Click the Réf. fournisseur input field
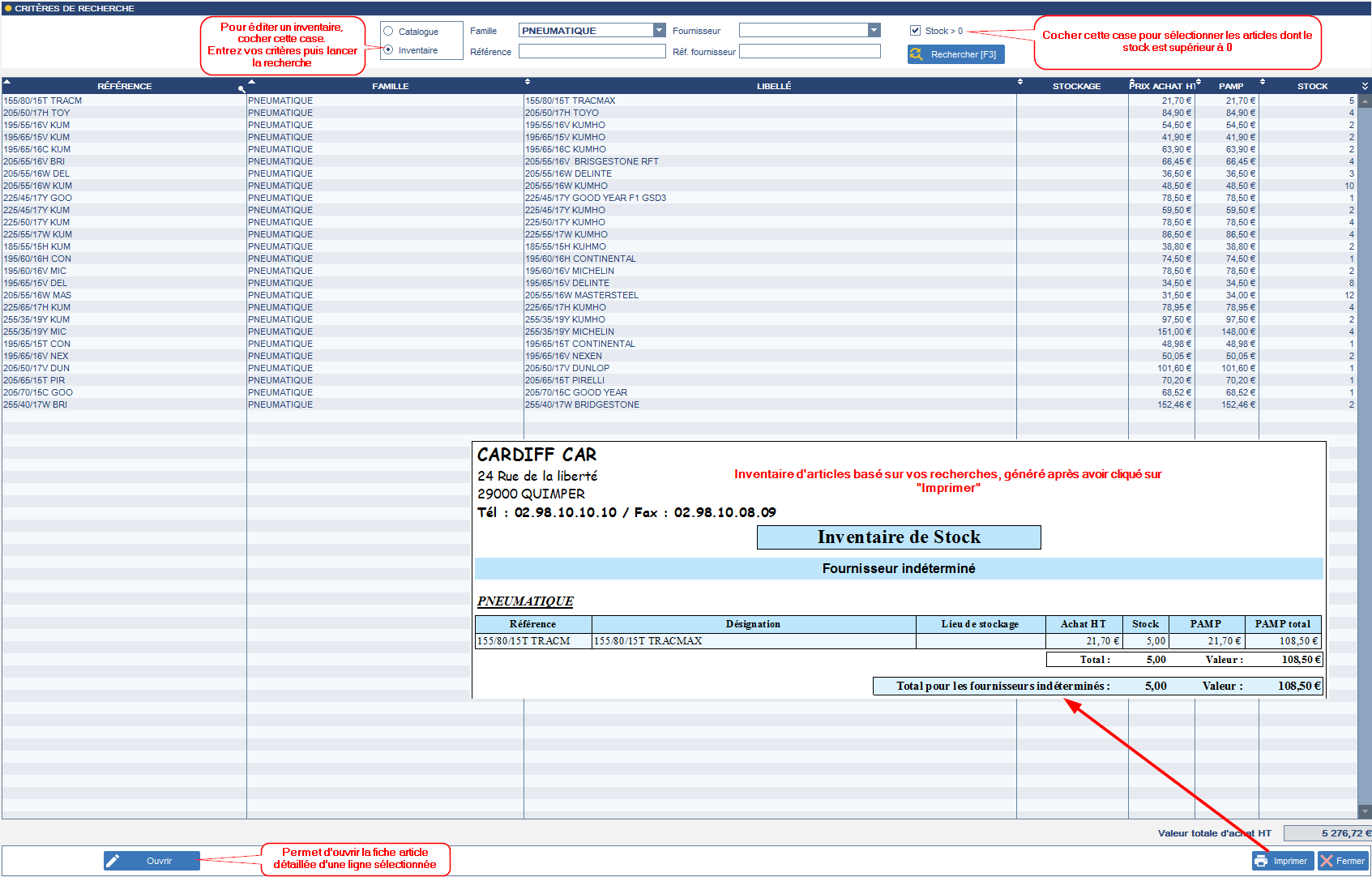Screen dimensions: 1372x877 [x=810, y=51]
